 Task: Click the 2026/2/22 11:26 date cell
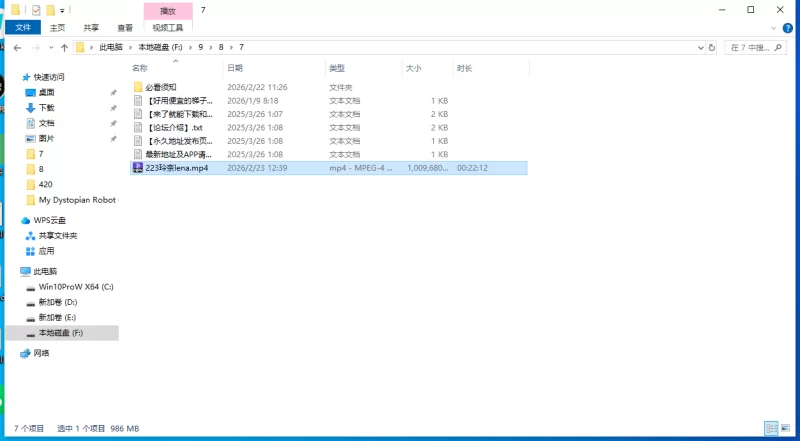click(x=257, y=87)
